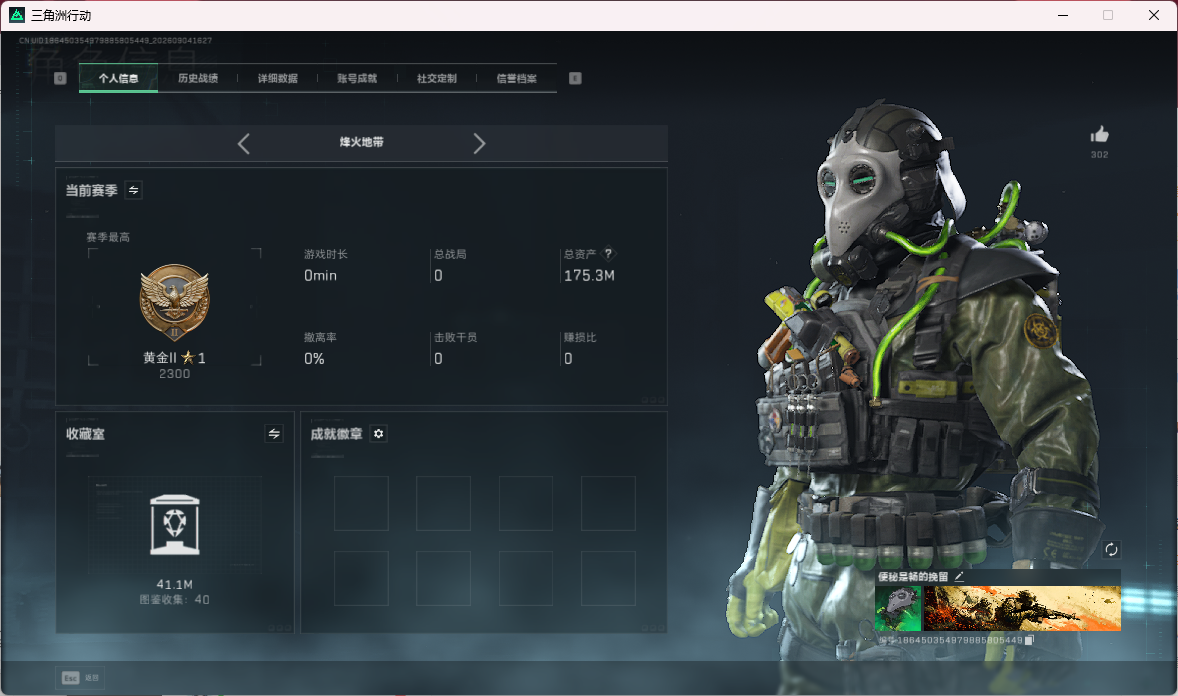Click the 烽火地带 mode title
The width and height of the screenshot is (1178, 696).
(361, 142)
